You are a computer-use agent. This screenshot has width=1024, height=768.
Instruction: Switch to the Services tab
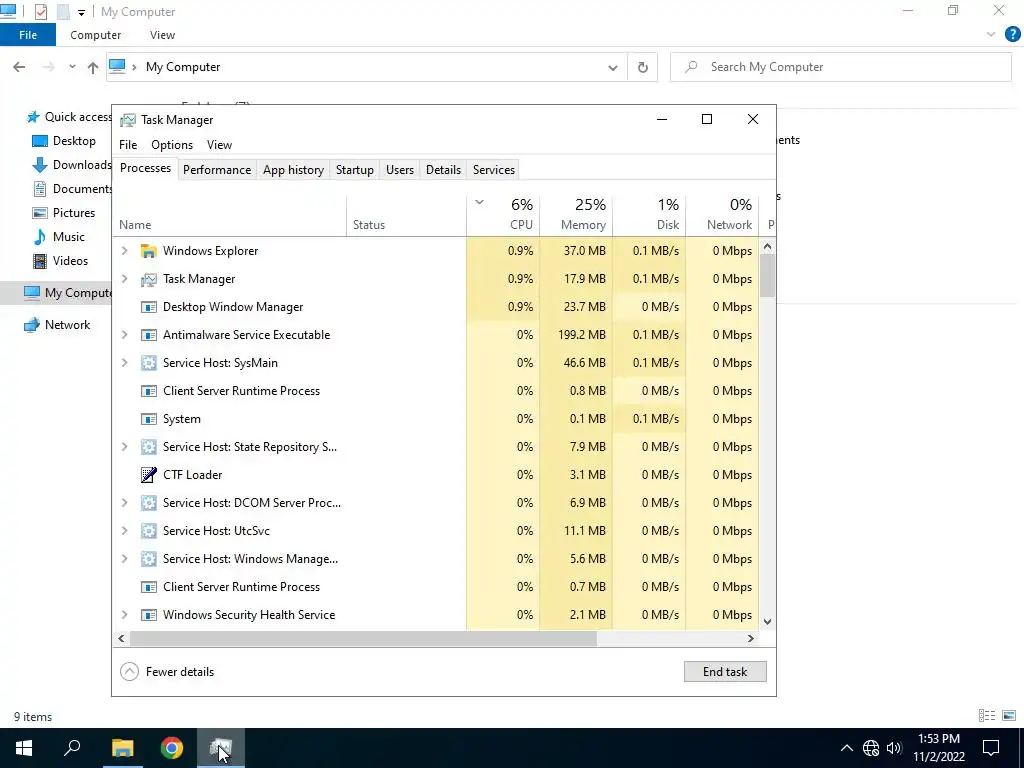494,170
